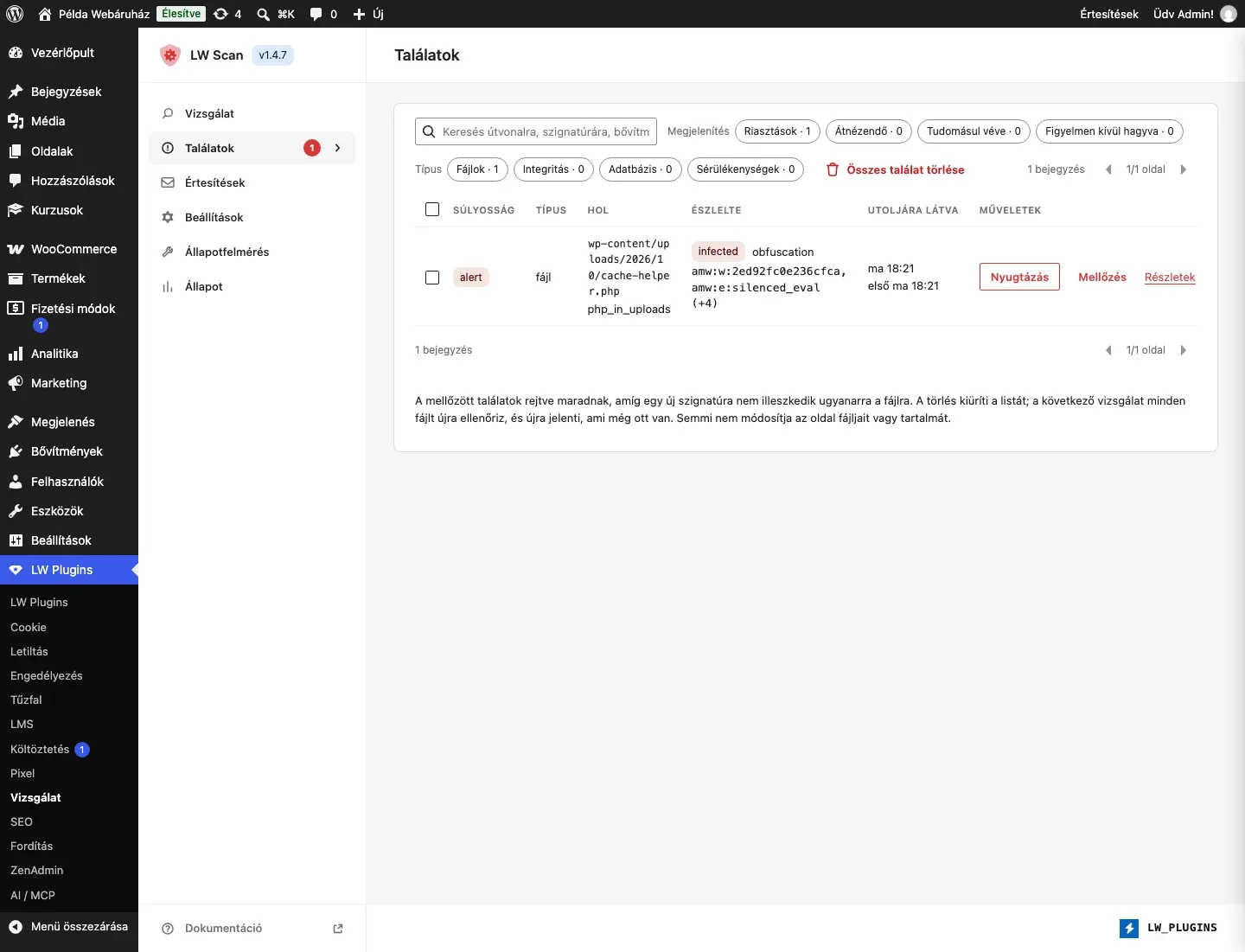Click the admin user avatar

(1229, 14)
